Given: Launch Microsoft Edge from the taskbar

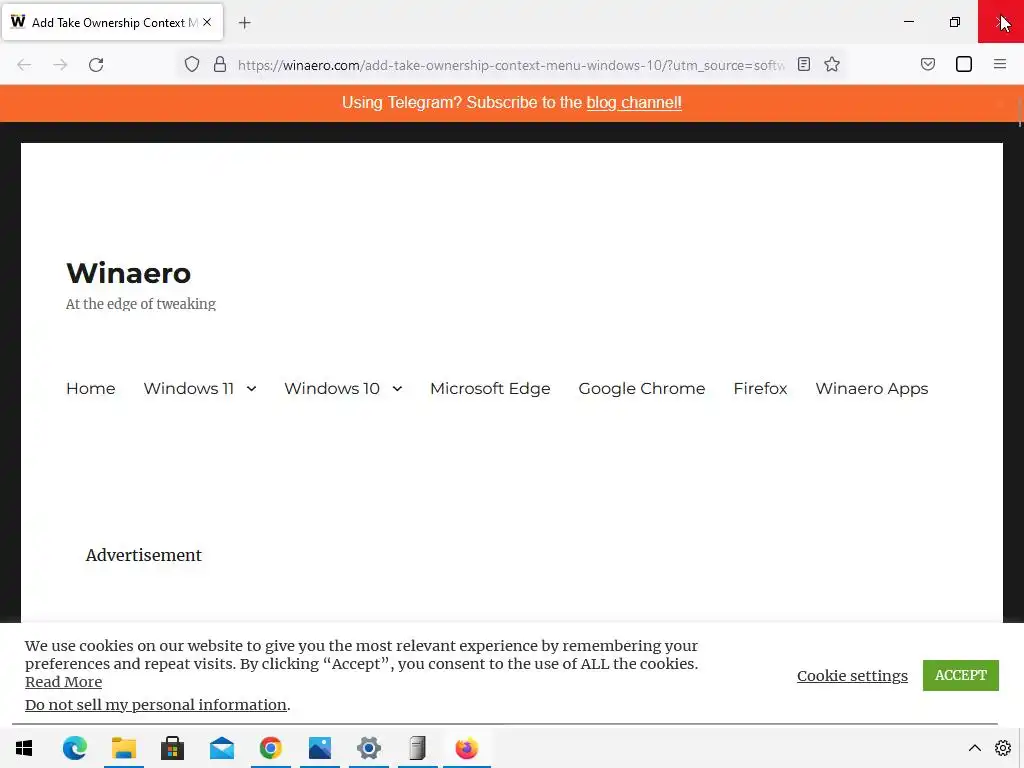Looking at the screenshot, I should pos(74,748).
